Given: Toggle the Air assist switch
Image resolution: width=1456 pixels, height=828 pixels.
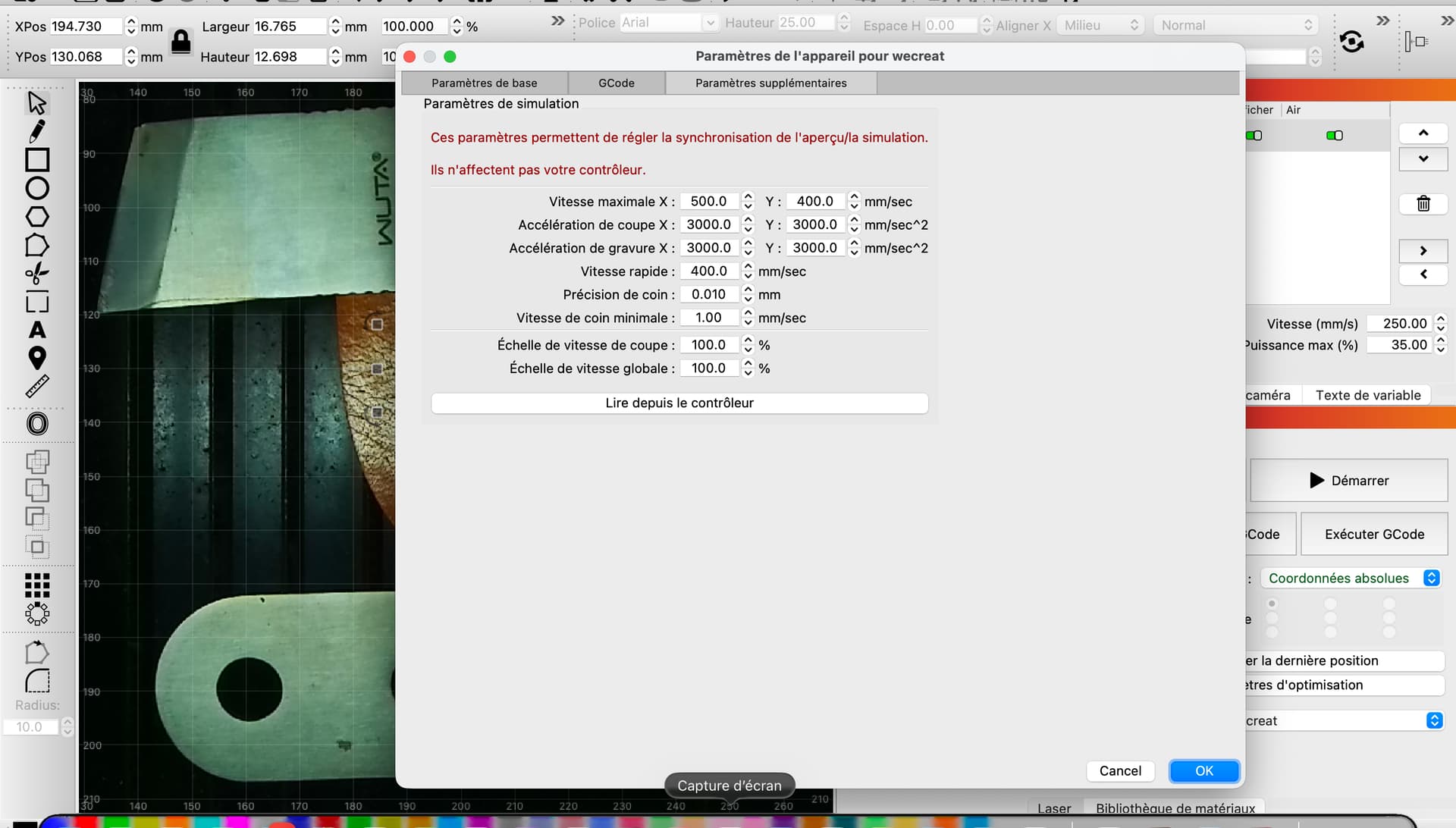Looking at the screenshot, I should 1334,136.
